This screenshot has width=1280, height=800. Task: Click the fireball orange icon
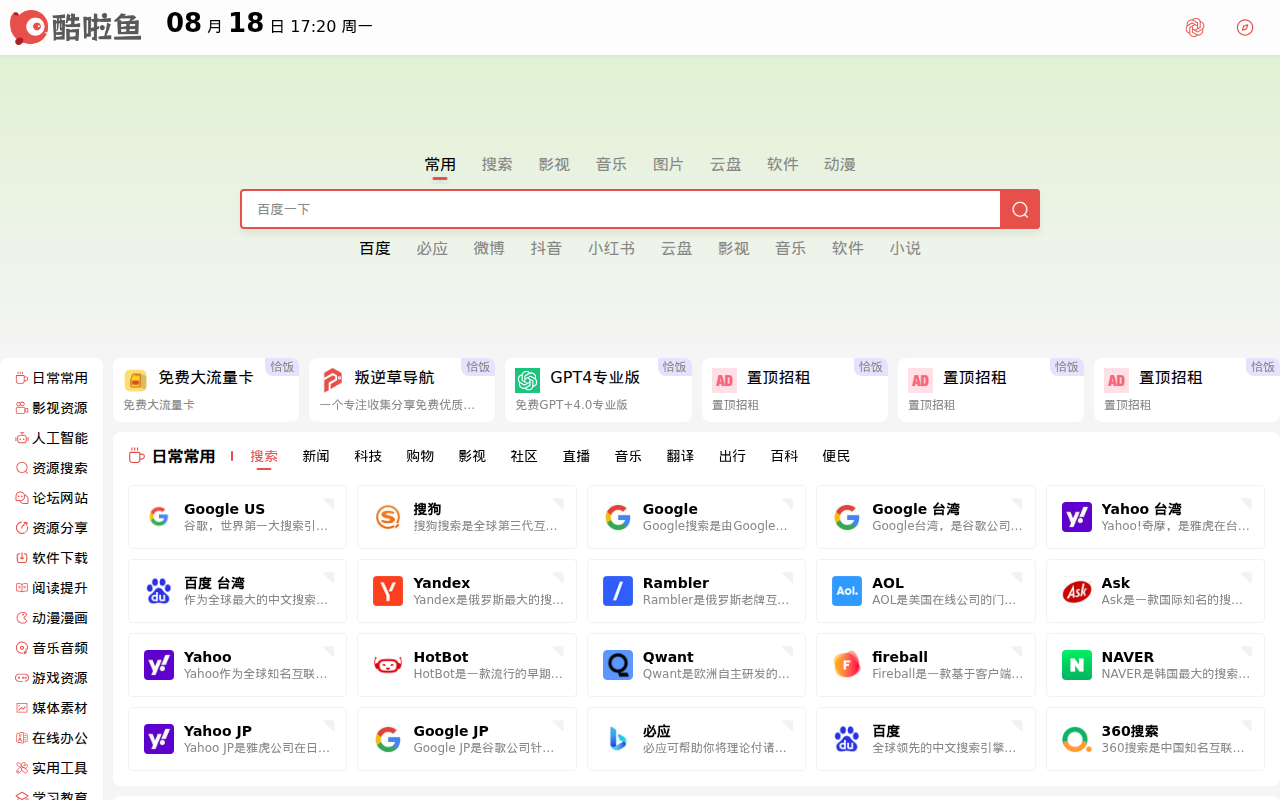[x=847, y=665]
